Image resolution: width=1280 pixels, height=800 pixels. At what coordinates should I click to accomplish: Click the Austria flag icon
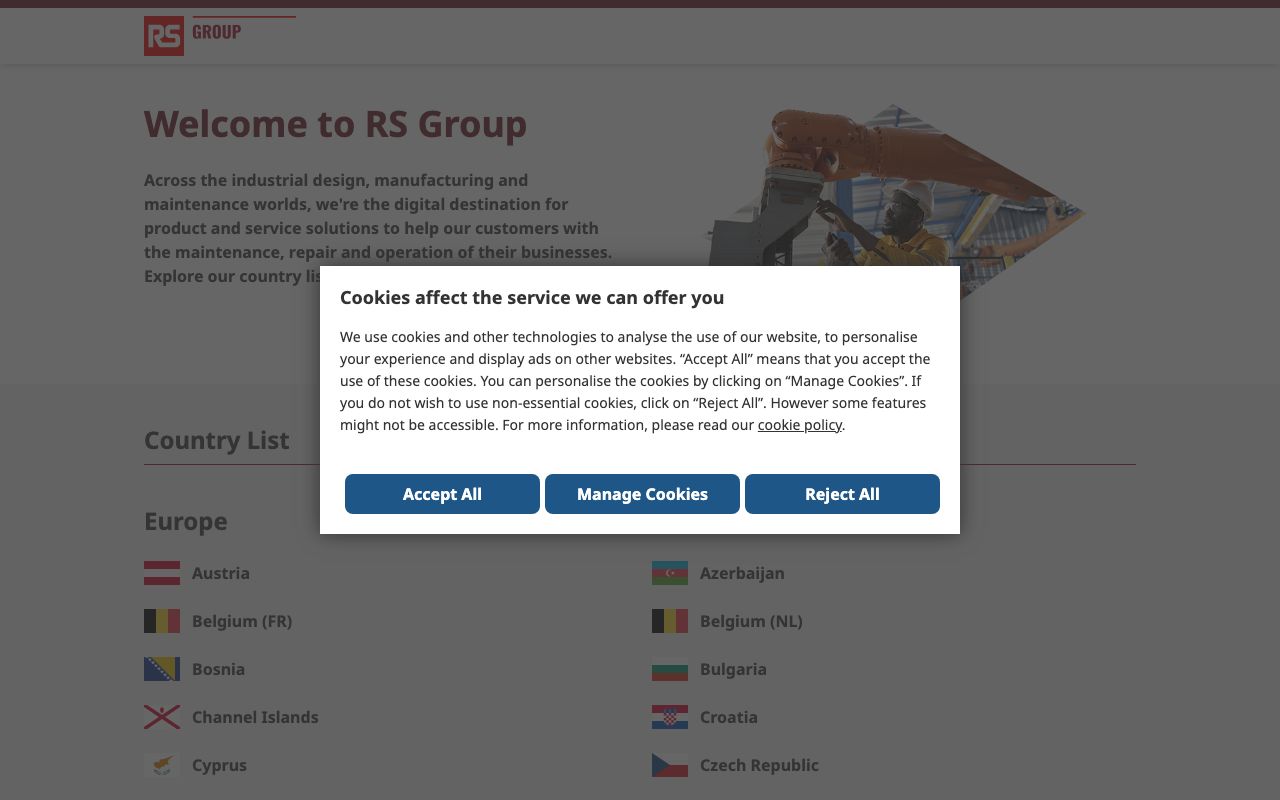click(162, 573)
